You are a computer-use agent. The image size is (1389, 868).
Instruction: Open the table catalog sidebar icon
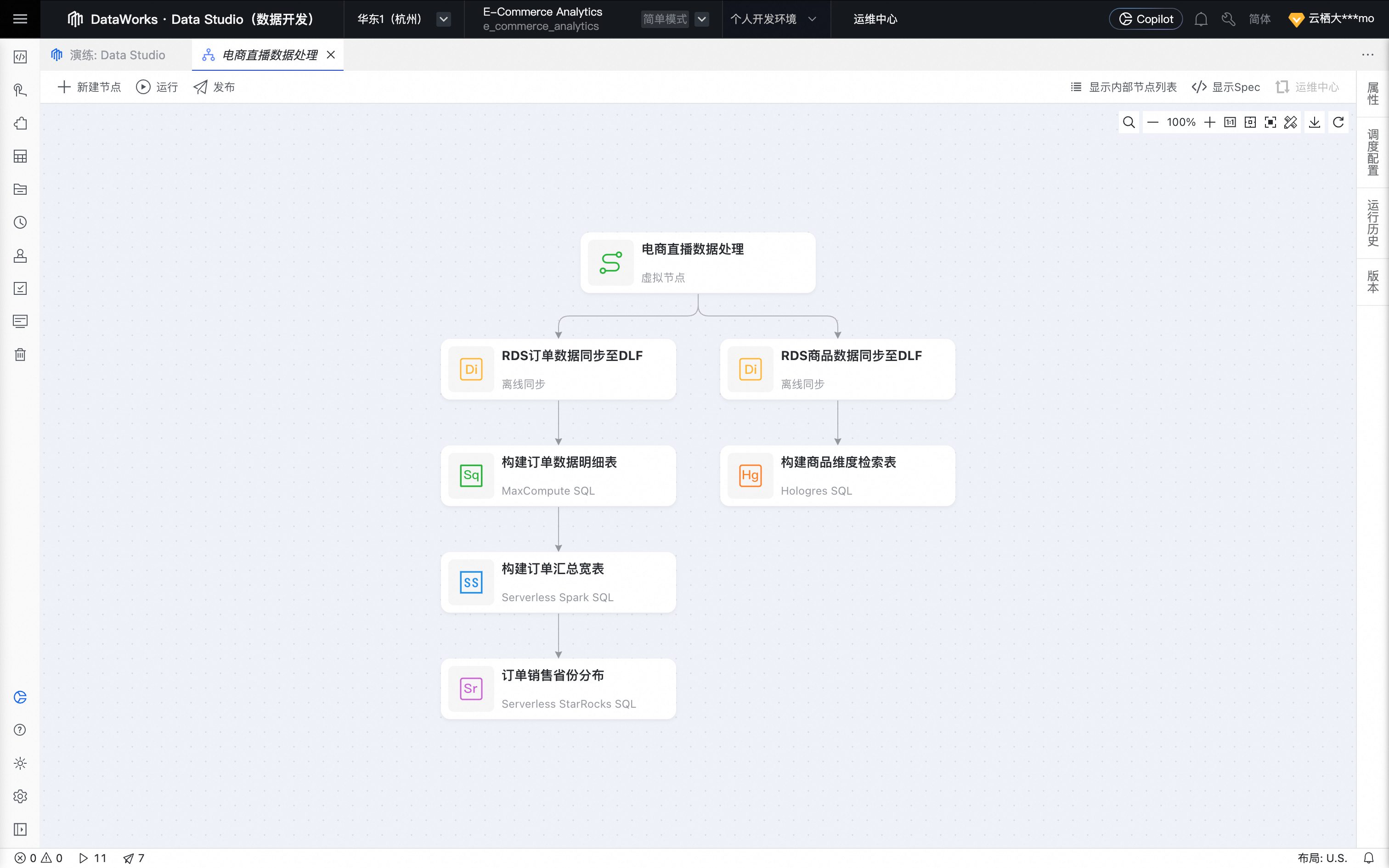[20, 156]
